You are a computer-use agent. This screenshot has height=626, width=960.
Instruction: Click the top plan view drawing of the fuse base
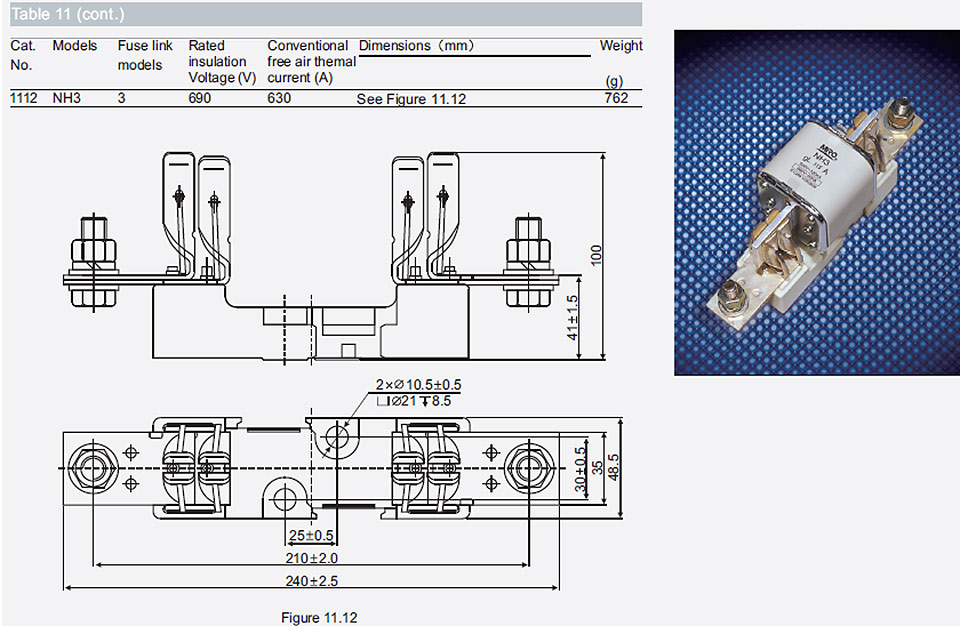311,468
